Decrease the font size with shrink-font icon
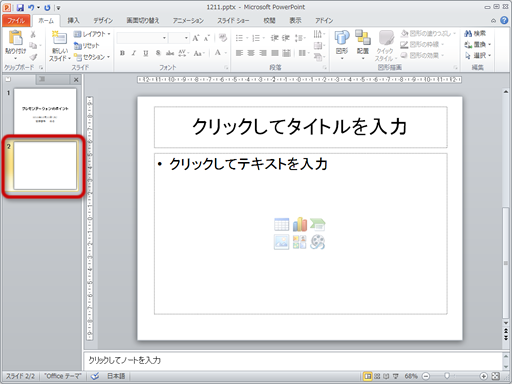512x384 pixels. click(x=207, y=38)
